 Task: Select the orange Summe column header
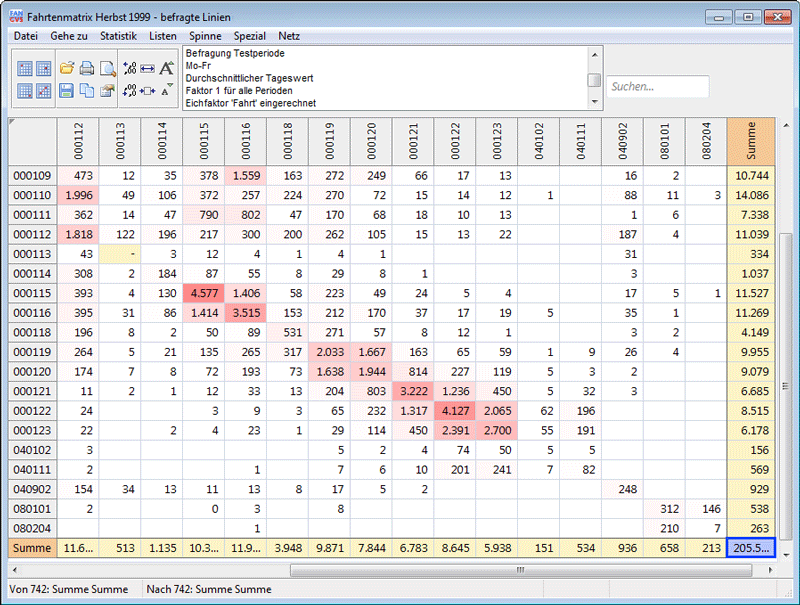pos(751,142)
